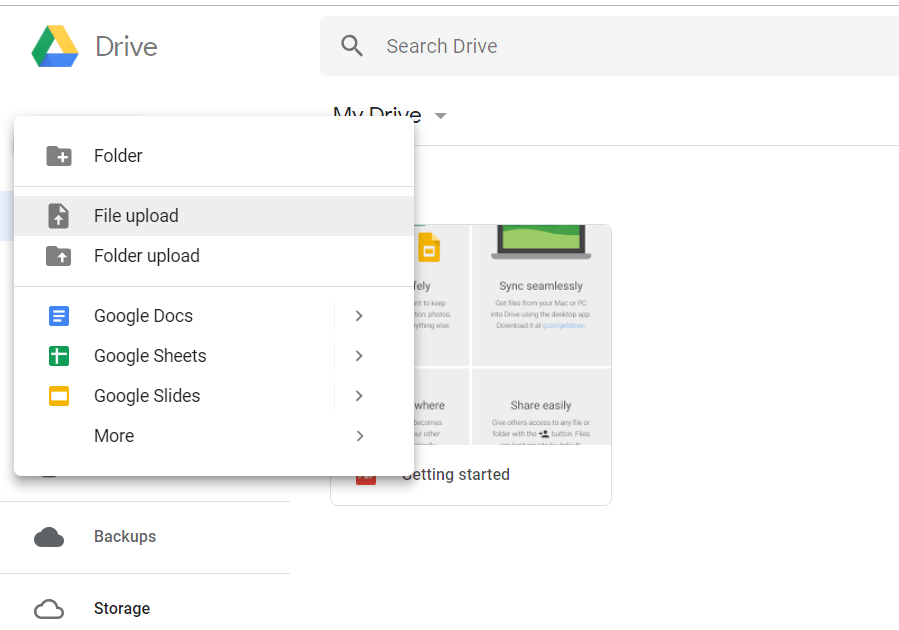The image size is (899, 630).
Task: Select the Google Sheets icon
Action: click(59, 355)
